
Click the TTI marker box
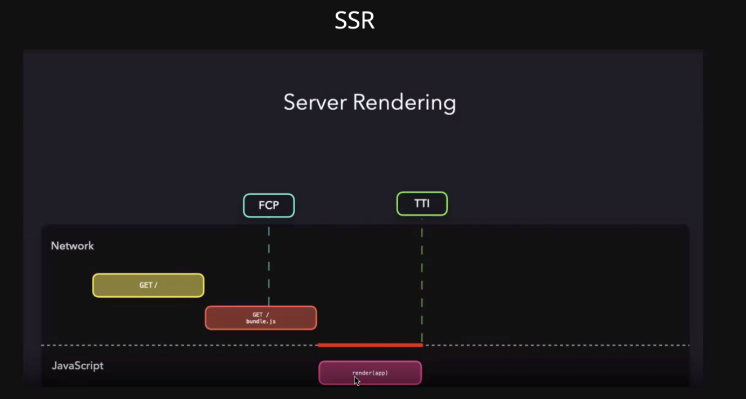click(422, 204)
